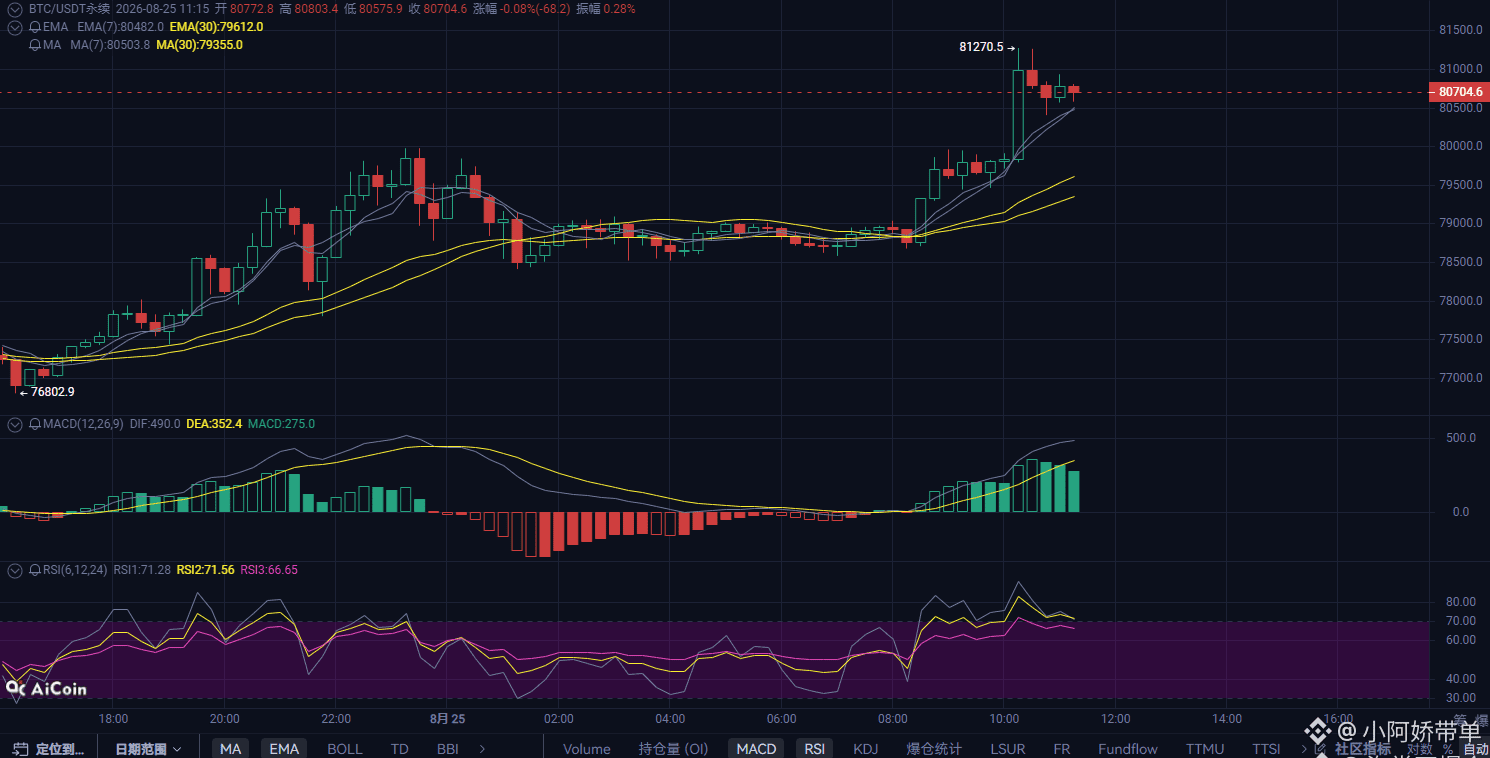This screenshot has width=1490, height=758.
Task: Show more sub-indicators after TTSI
Action: click(x=1303, y=748)
